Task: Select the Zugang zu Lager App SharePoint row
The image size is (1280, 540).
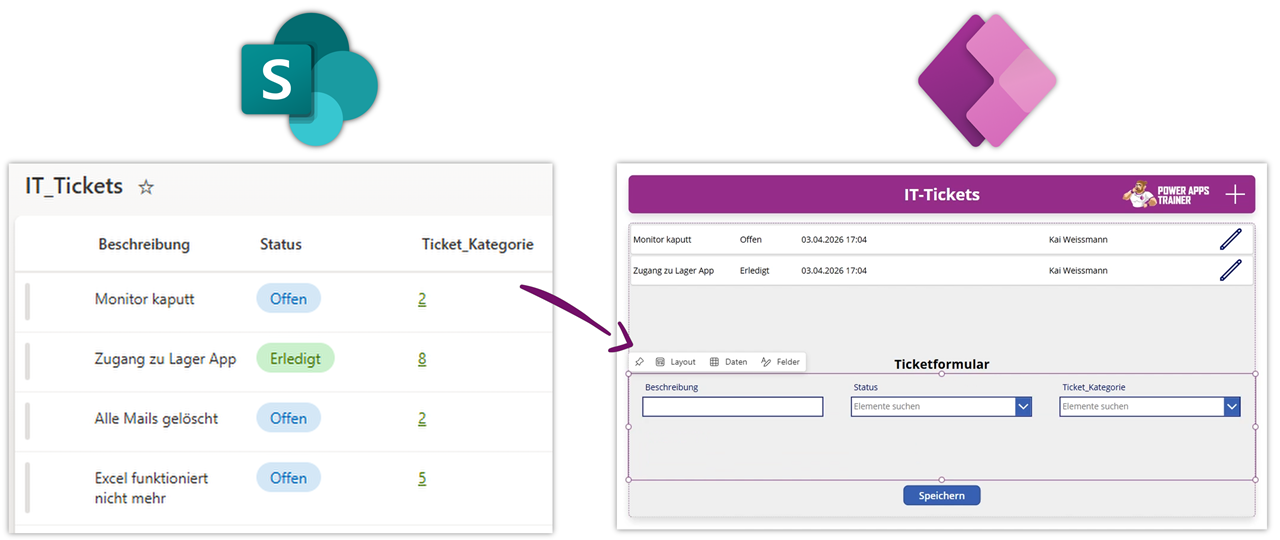Action: pyautogui.click(x=285, y=360)
